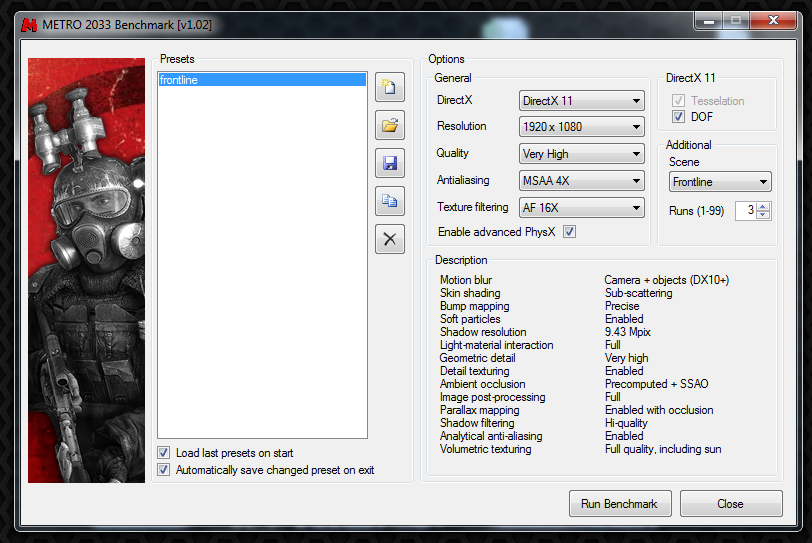Image resolution: width=812 pixels, height=543 pixels.
Task: Click the 'Very high' geometric detail value
Action: 627,358
